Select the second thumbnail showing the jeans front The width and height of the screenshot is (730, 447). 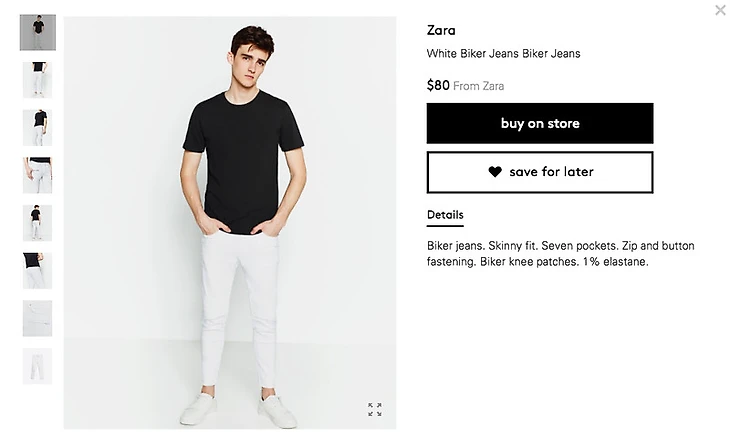[x=38, y=80]
